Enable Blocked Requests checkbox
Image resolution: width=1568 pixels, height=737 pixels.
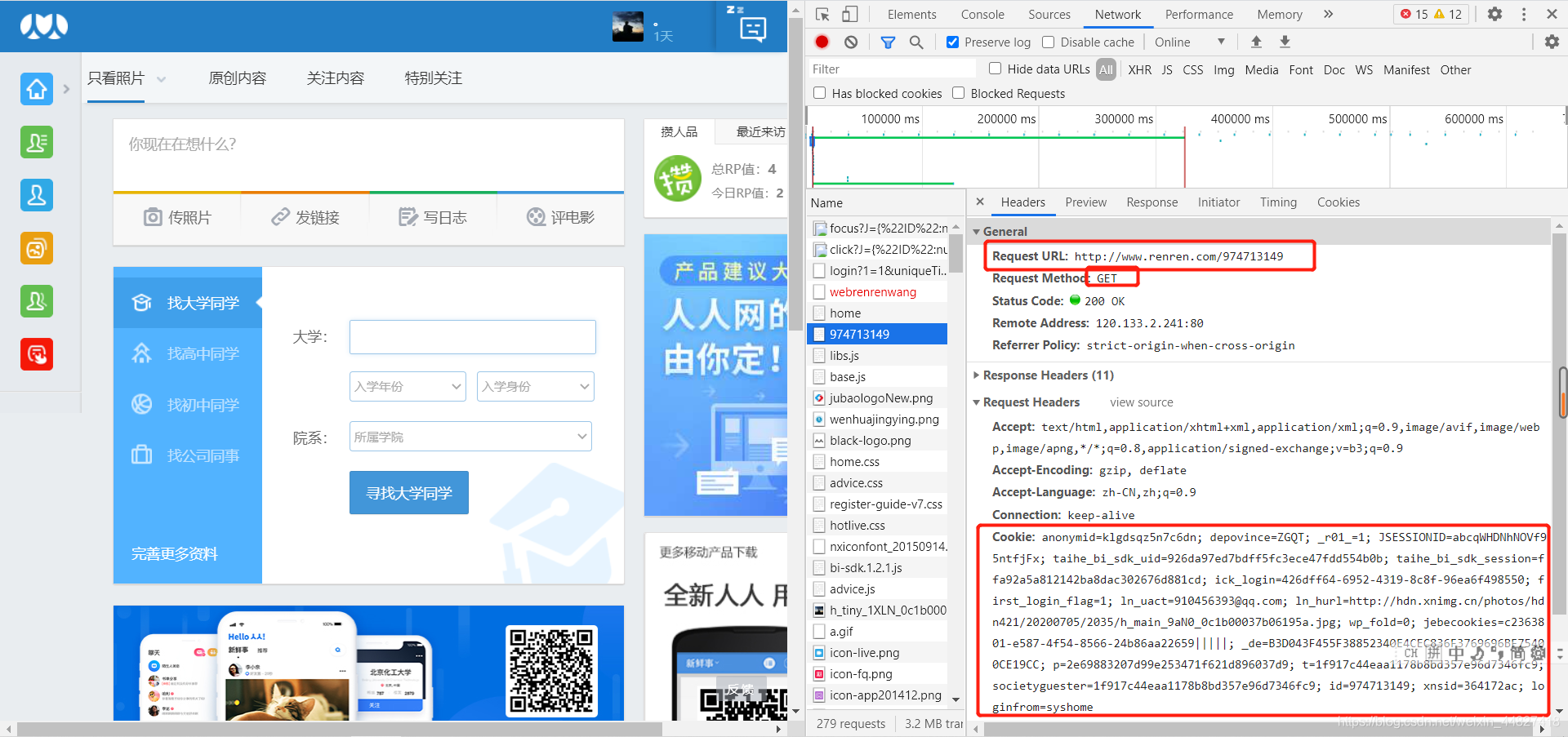(x=959, y=93)
